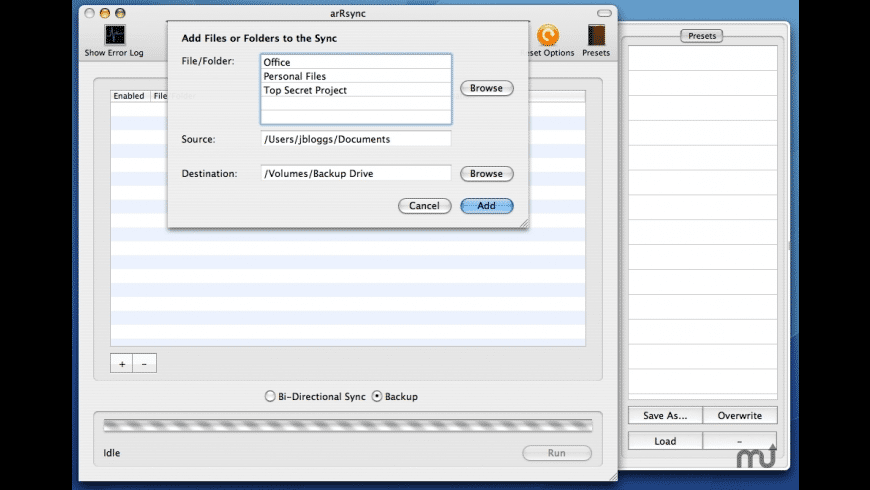Image resolution: width=870 pixels, height=490 pixels.
Task: Click Save As... in Presets drawer
Action: (x=665, y=416)
